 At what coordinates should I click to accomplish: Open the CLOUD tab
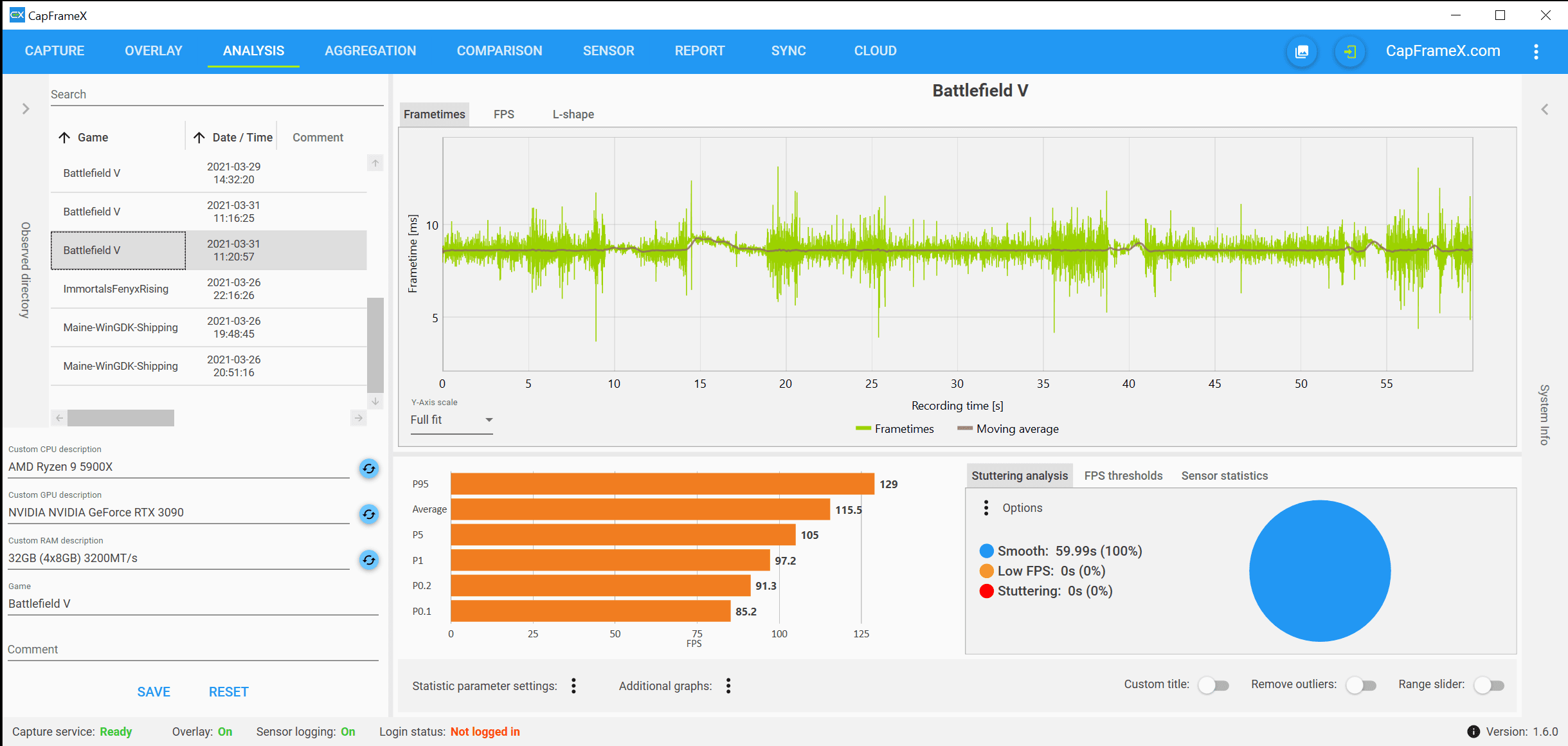point(875,51)
